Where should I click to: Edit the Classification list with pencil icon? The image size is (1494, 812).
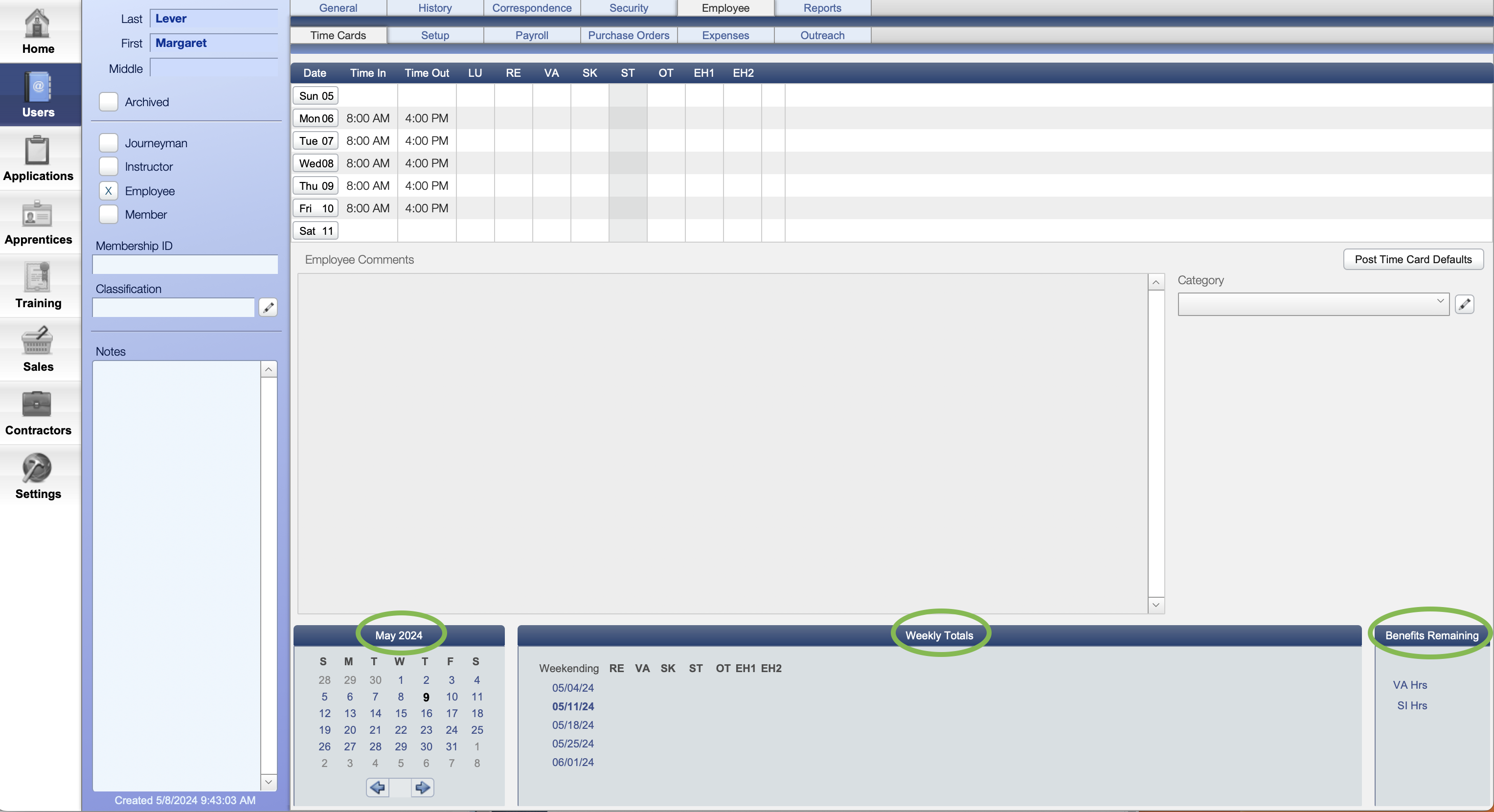tap(268, 307)
